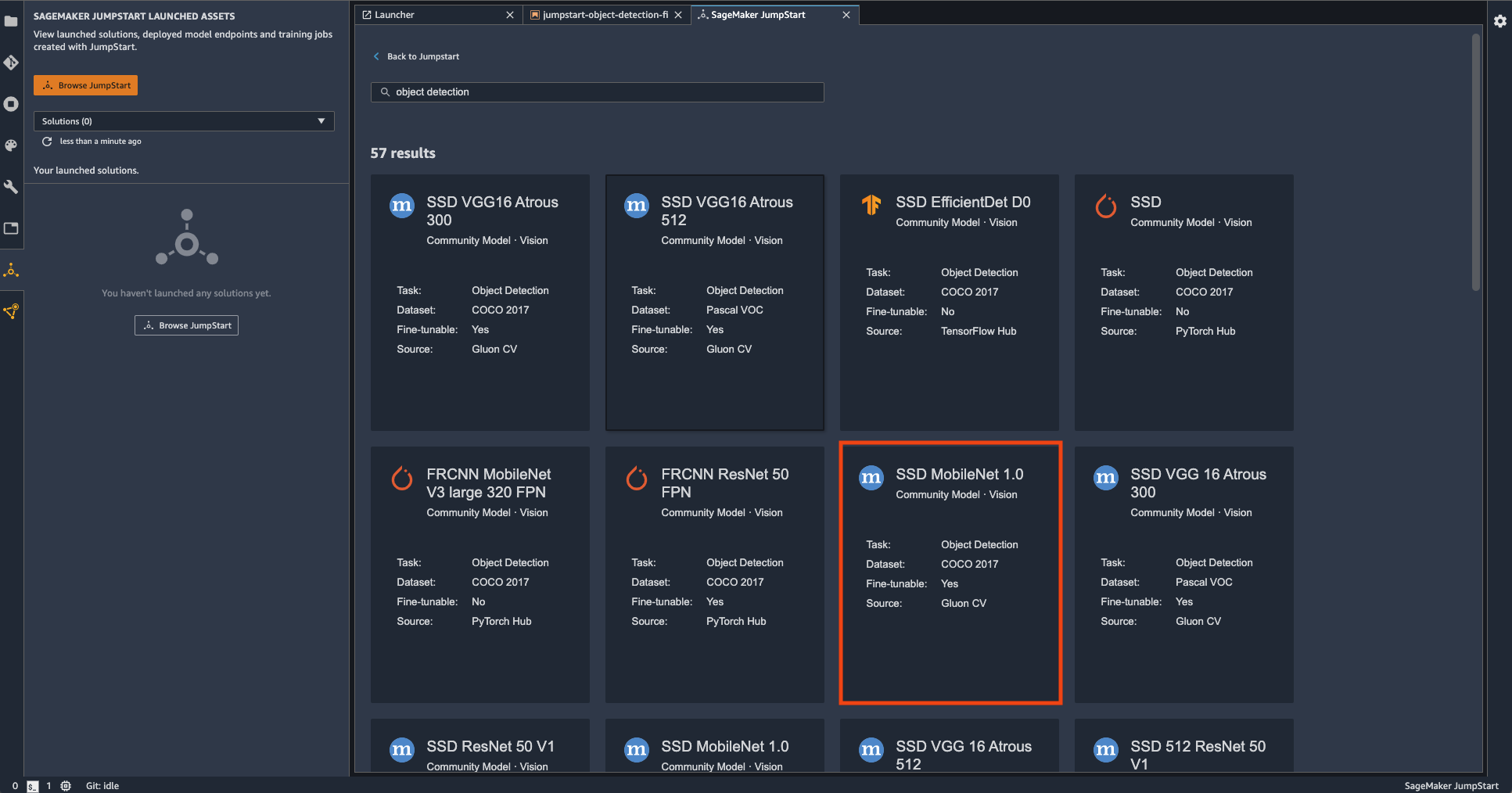Click the outlined Browse JumpStart button below empty message
1512x793 pixels.
tap(186, 325)
